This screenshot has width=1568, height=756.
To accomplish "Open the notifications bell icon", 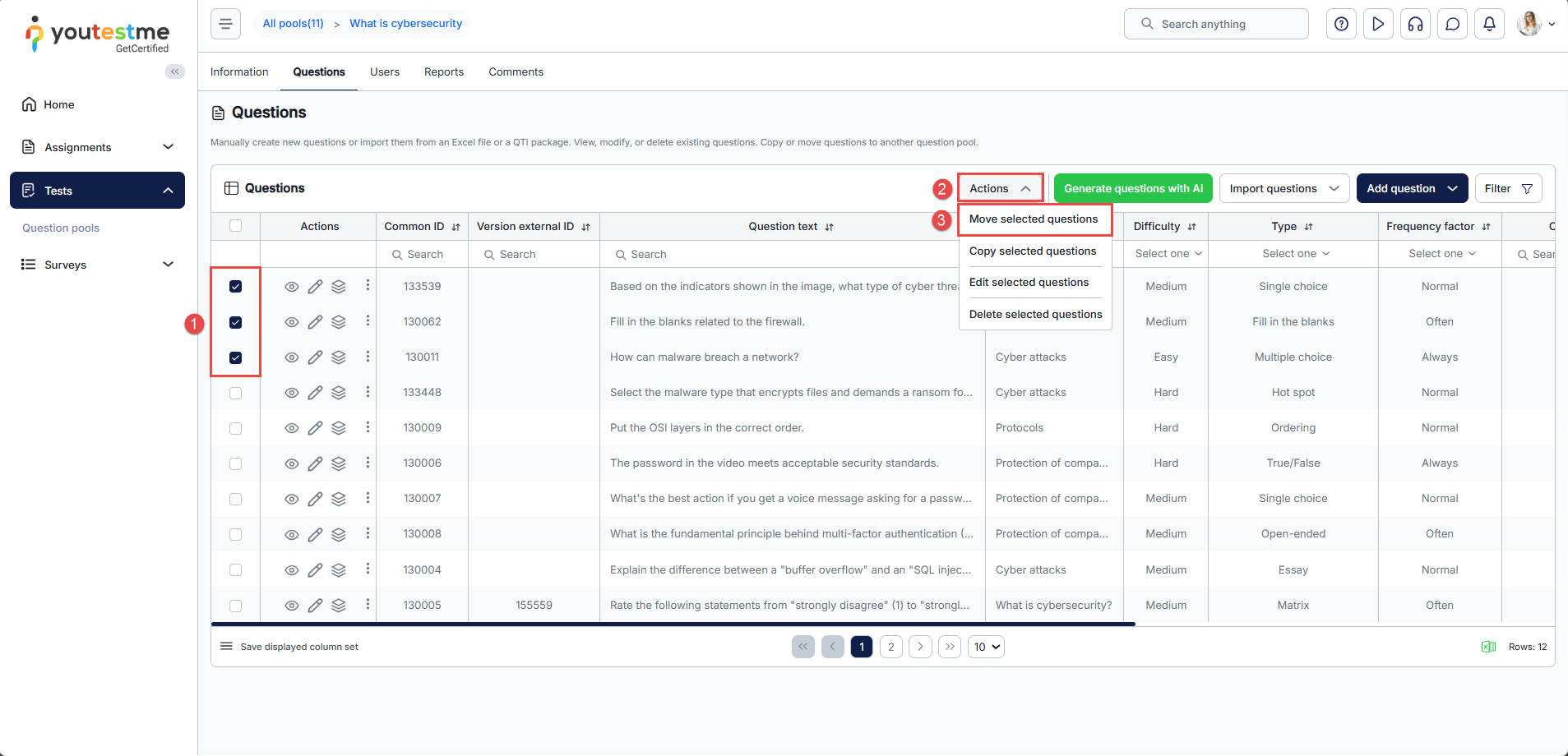I will click(x=1489, y=25).
